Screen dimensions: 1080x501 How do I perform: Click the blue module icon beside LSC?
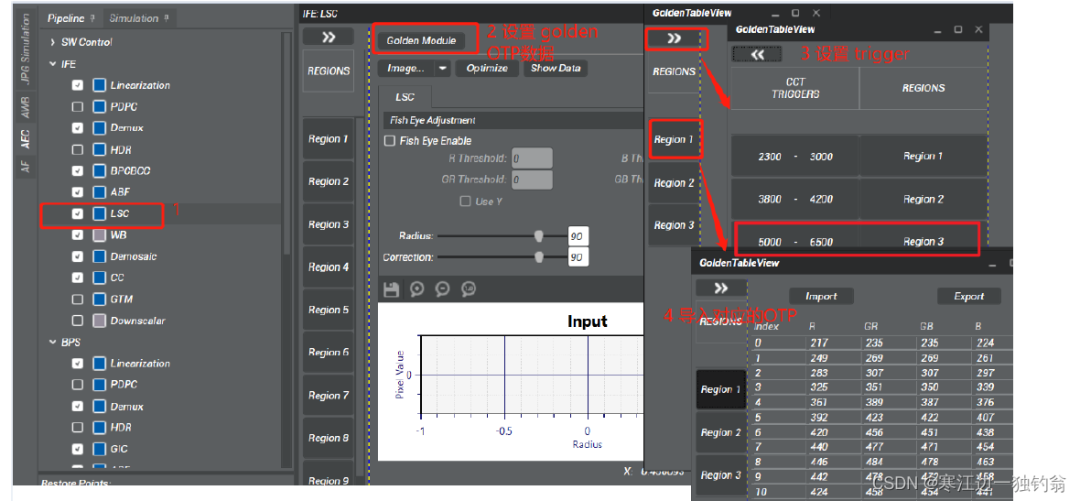[x=99, y=214]
